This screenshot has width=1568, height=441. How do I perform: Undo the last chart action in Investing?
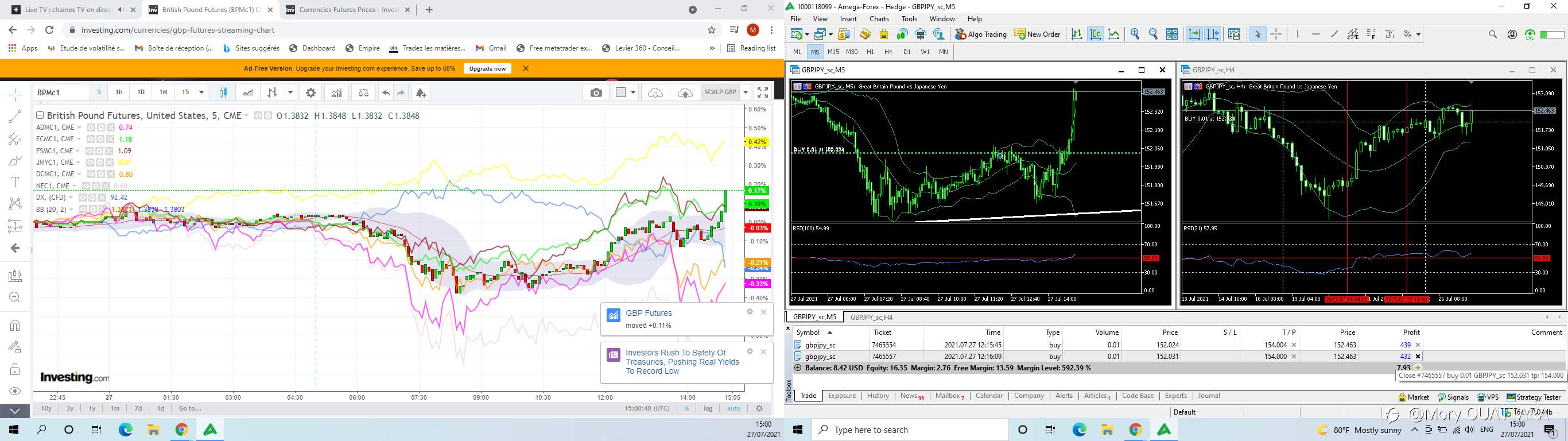coord(386,92)
